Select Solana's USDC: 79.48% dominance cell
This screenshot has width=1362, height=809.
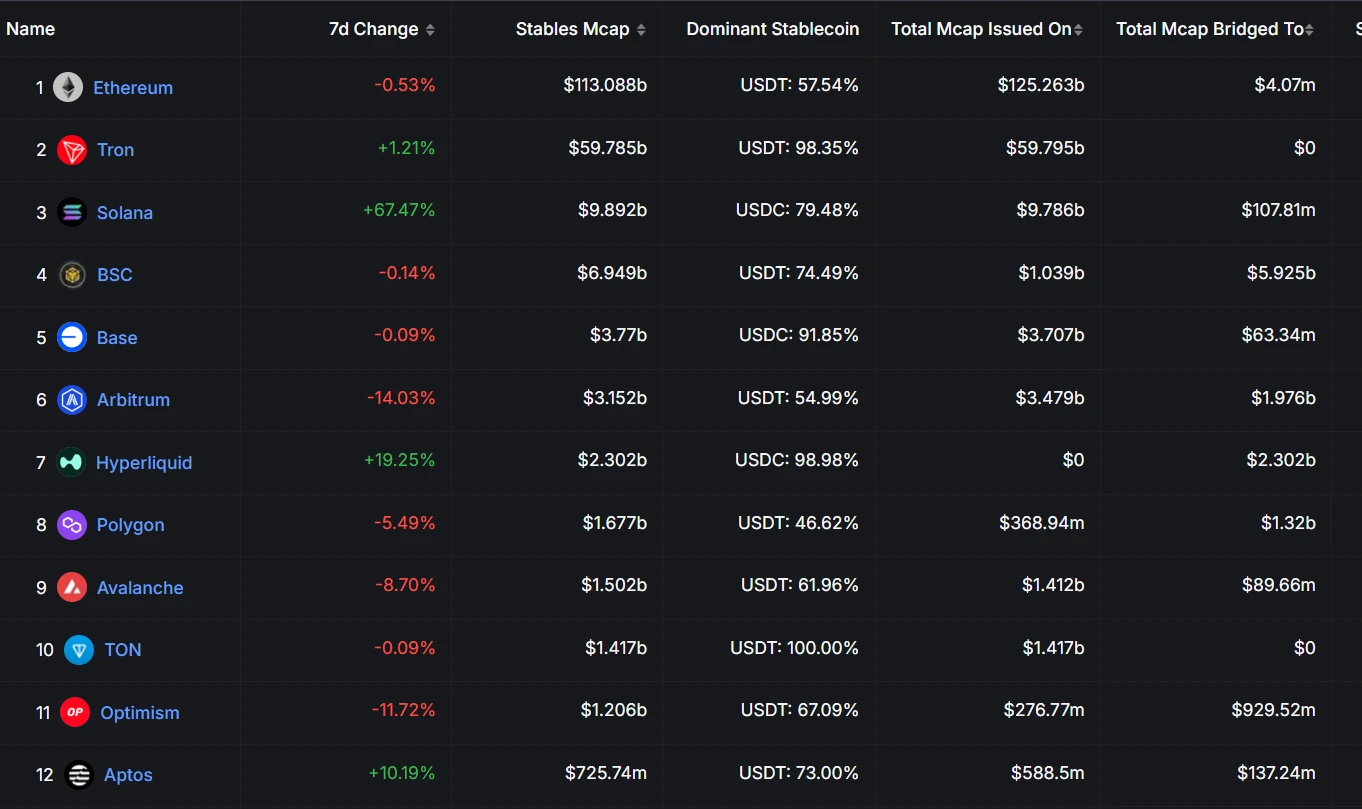tap(798, 210)
